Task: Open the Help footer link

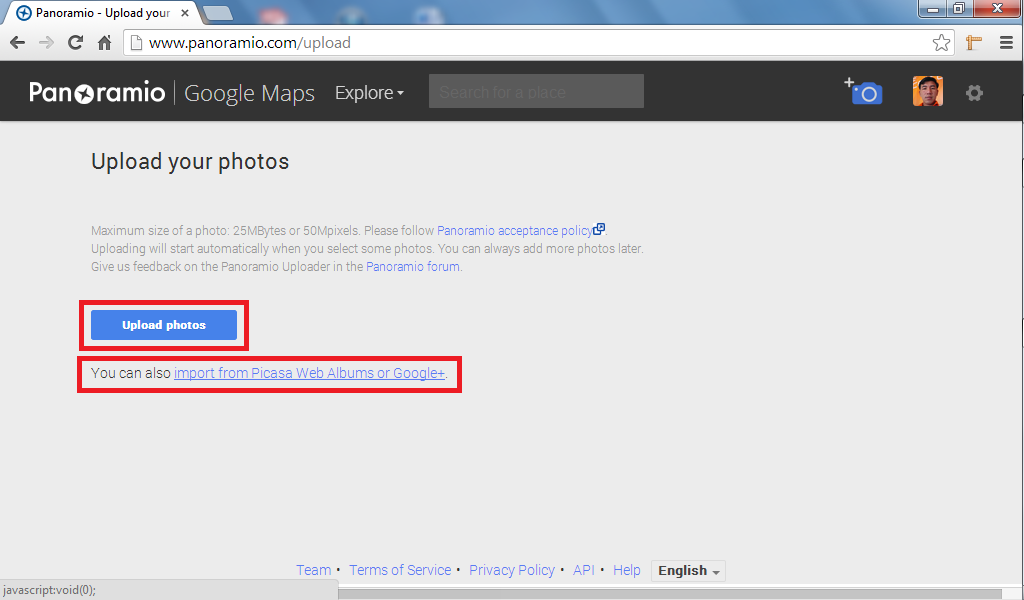Action: tap(626, 570)
